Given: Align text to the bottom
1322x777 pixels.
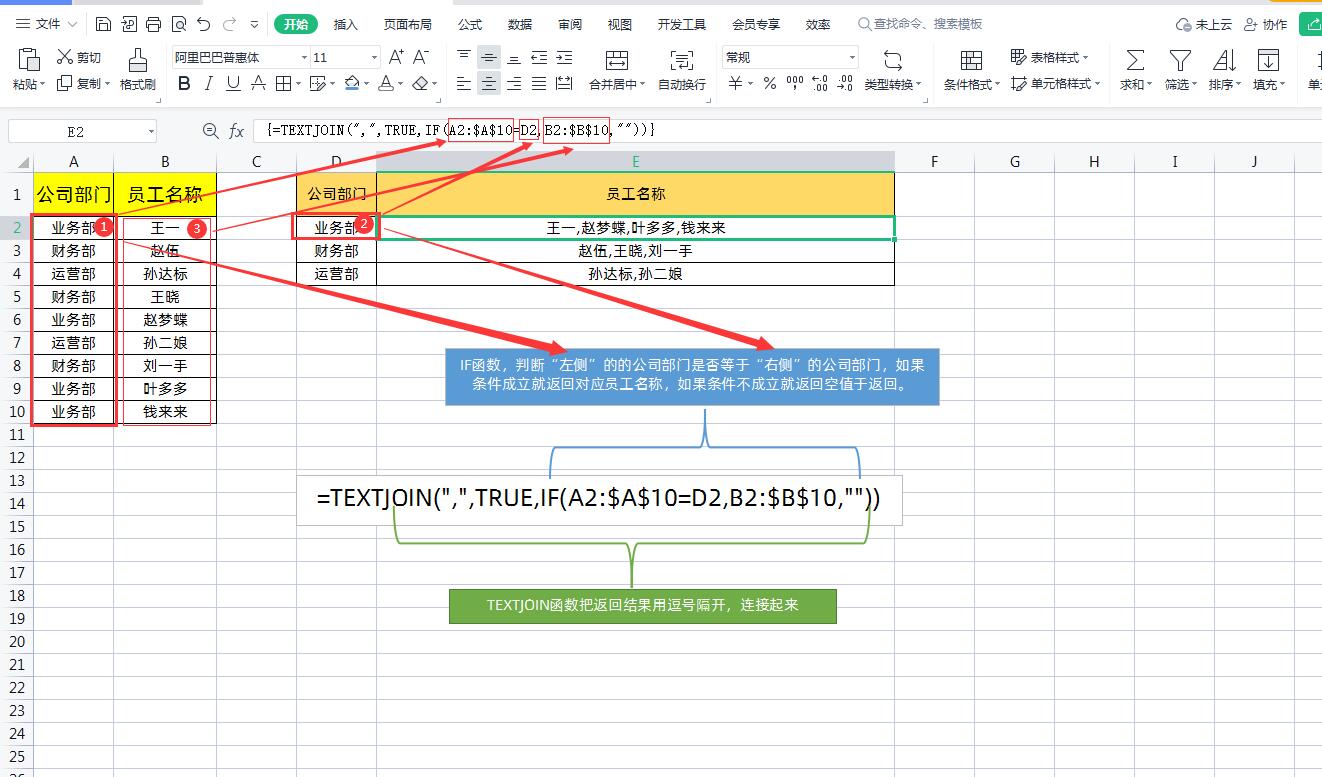Looking at the screenshot, I should pyautogui.click(x=514, y=57).
